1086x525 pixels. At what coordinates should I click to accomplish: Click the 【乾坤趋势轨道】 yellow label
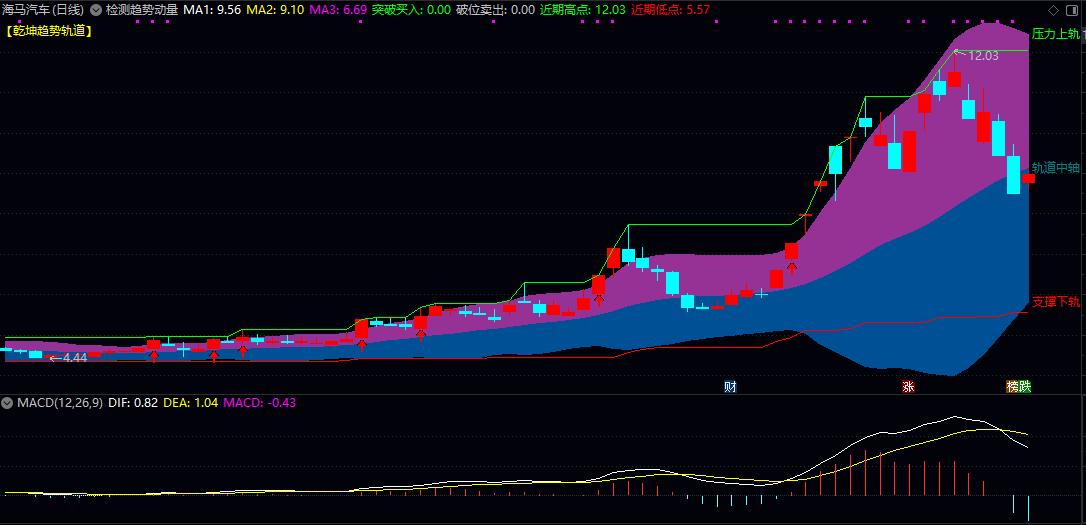(x=48, y=31)
